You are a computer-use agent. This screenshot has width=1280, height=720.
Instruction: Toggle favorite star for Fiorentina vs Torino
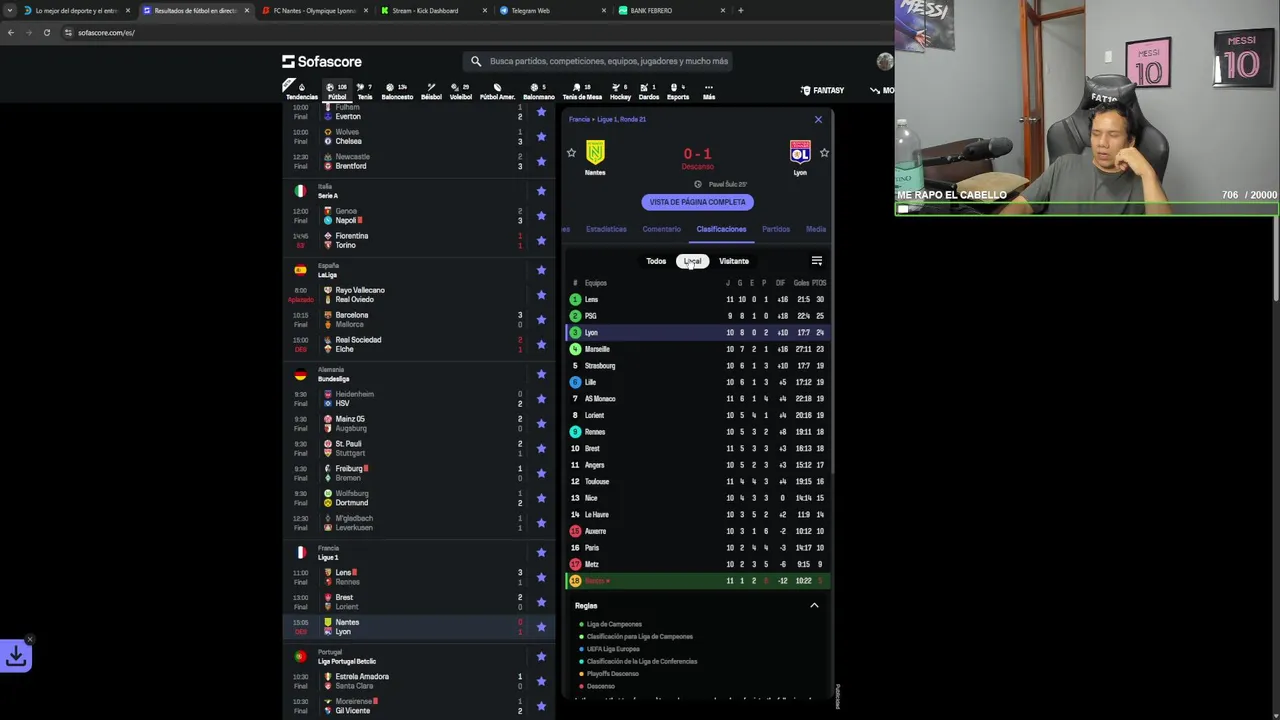pyautogui.click(x=541, y=240)
